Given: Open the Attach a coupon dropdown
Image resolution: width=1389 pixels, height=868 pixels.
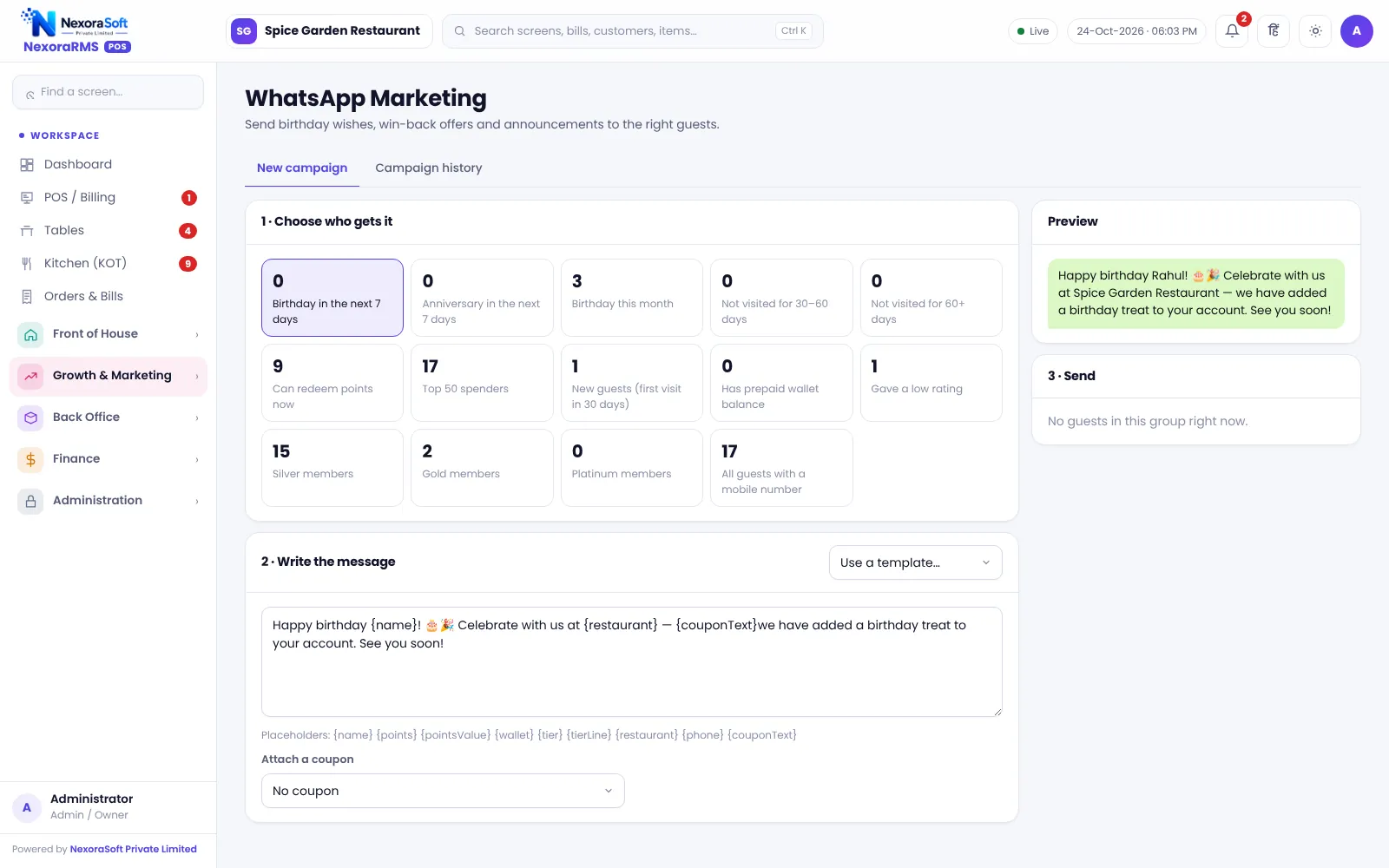Looking at the screenshot, I should point(443,791).
